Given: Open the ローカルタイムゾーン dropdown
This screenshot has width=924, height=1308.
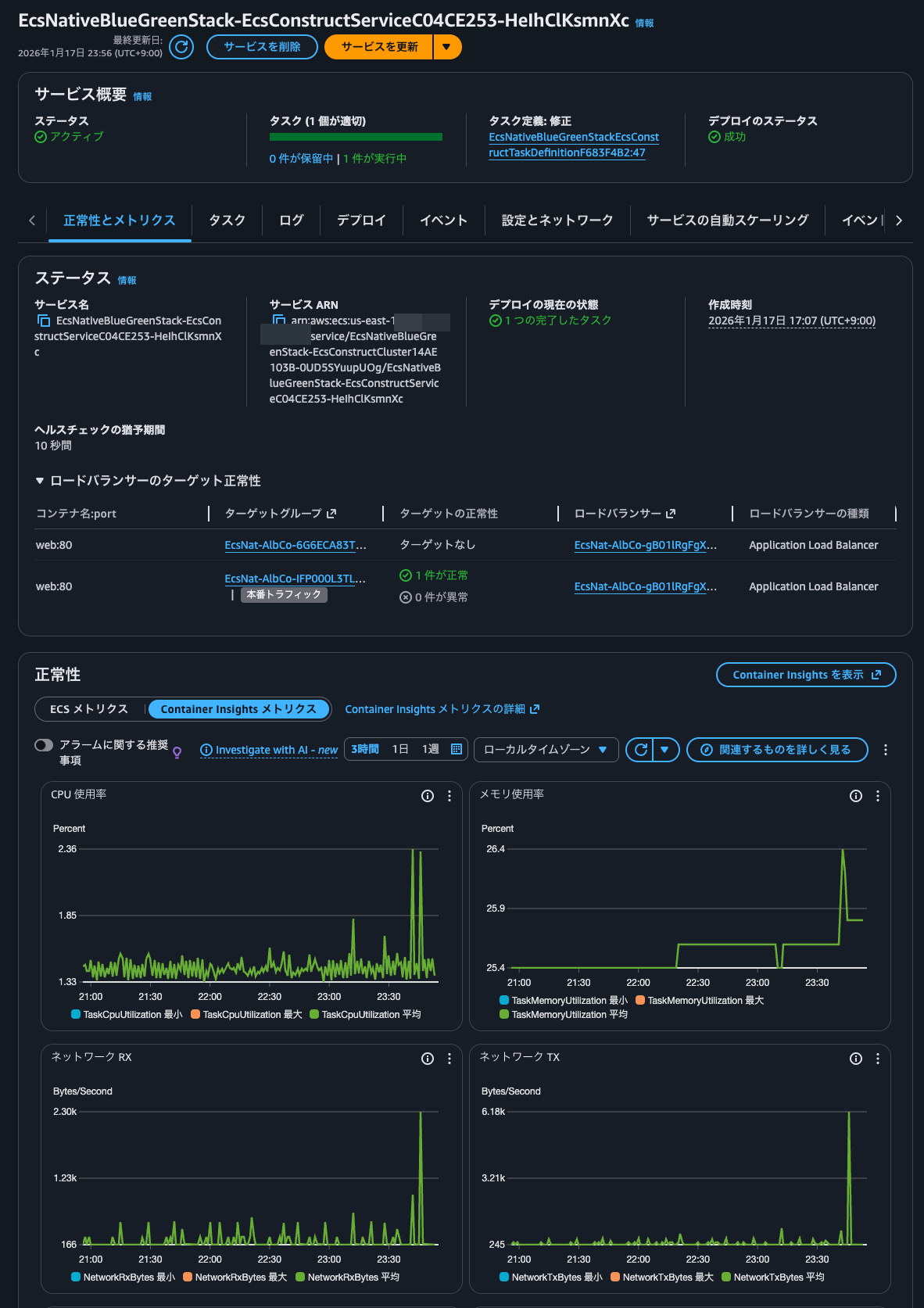Looking at the screenshot, I should tap(546, 750).
